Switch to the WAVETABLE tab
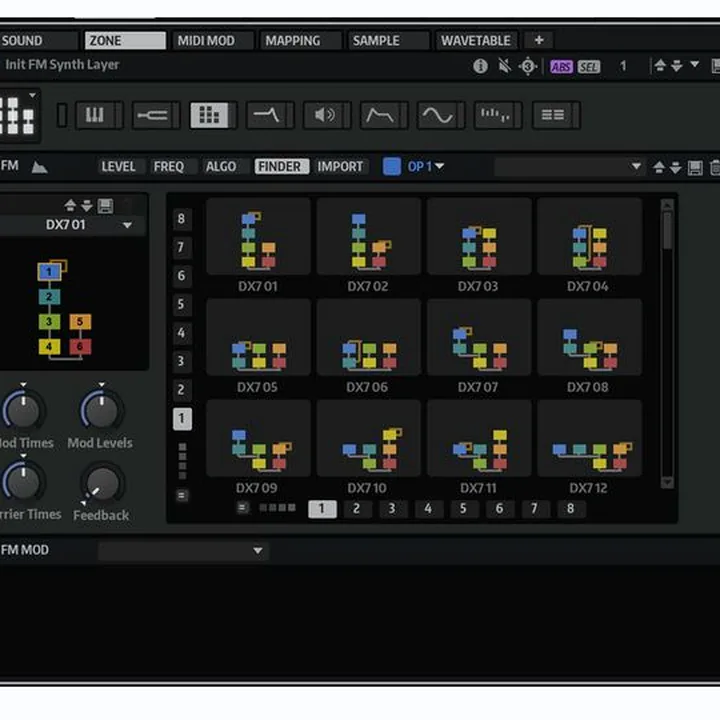 476,40
